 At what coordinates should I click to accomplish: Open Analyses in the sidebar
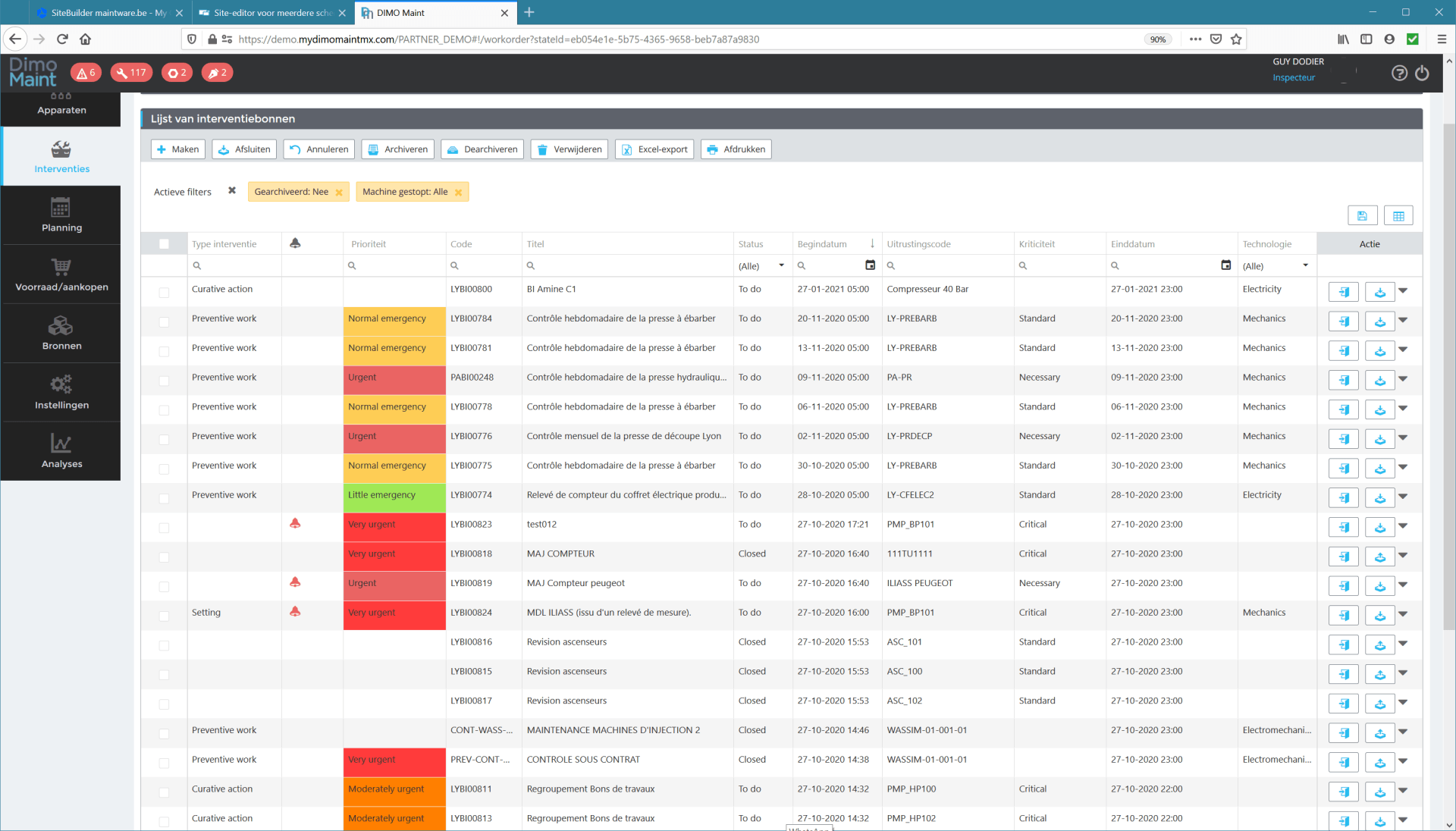click(x=61, y=451)
